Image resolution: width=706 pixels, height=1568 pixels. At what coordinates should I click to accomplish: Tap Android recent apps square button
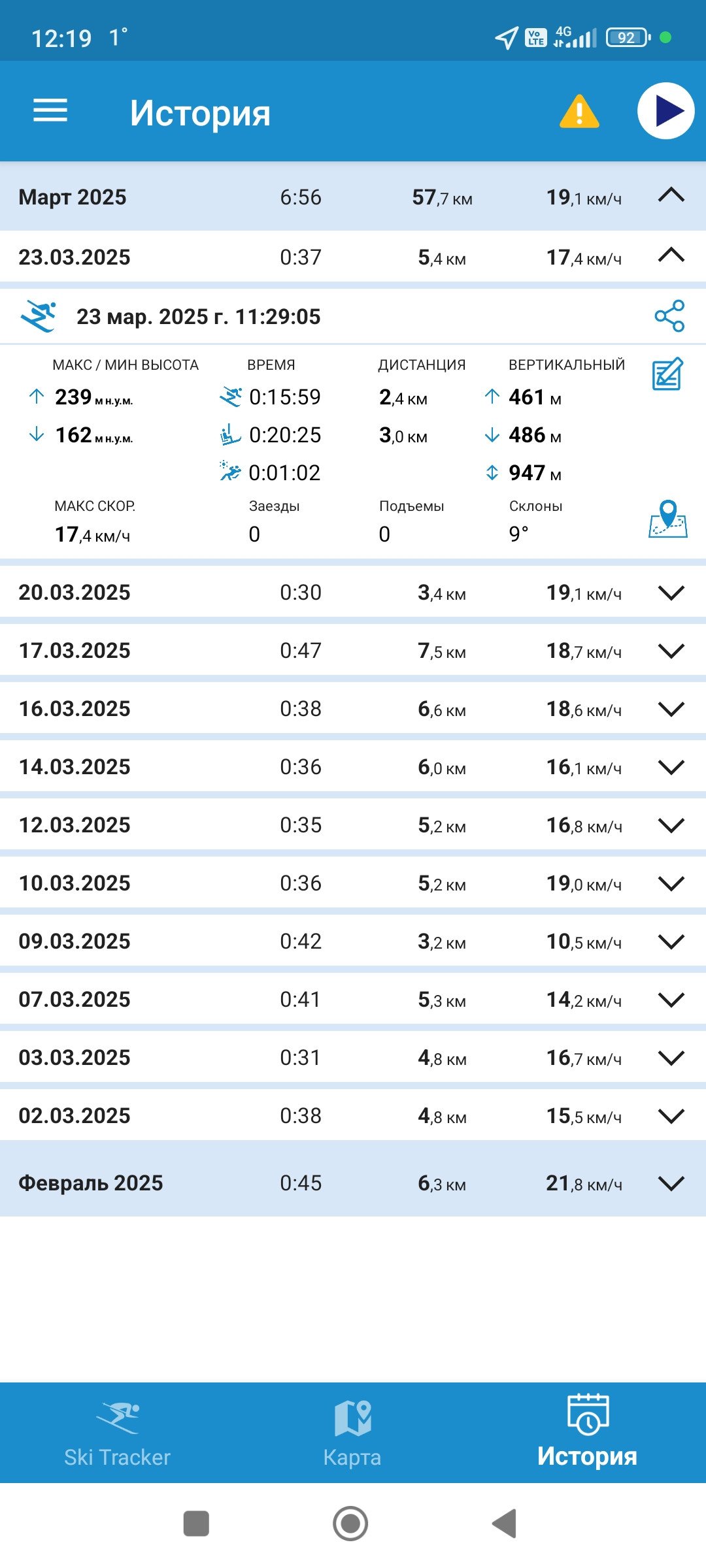pos(196,1524)
